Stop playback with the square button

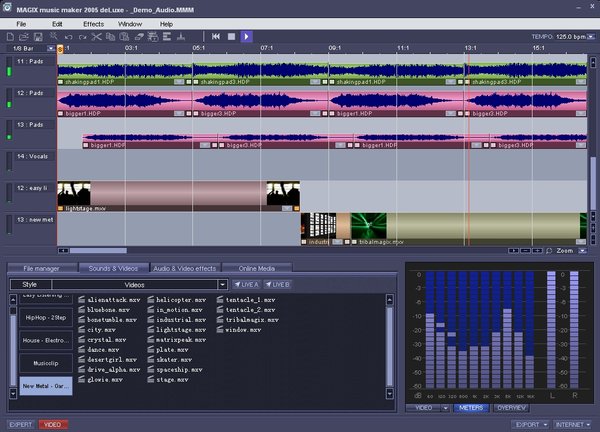click(x=231, y=36)
